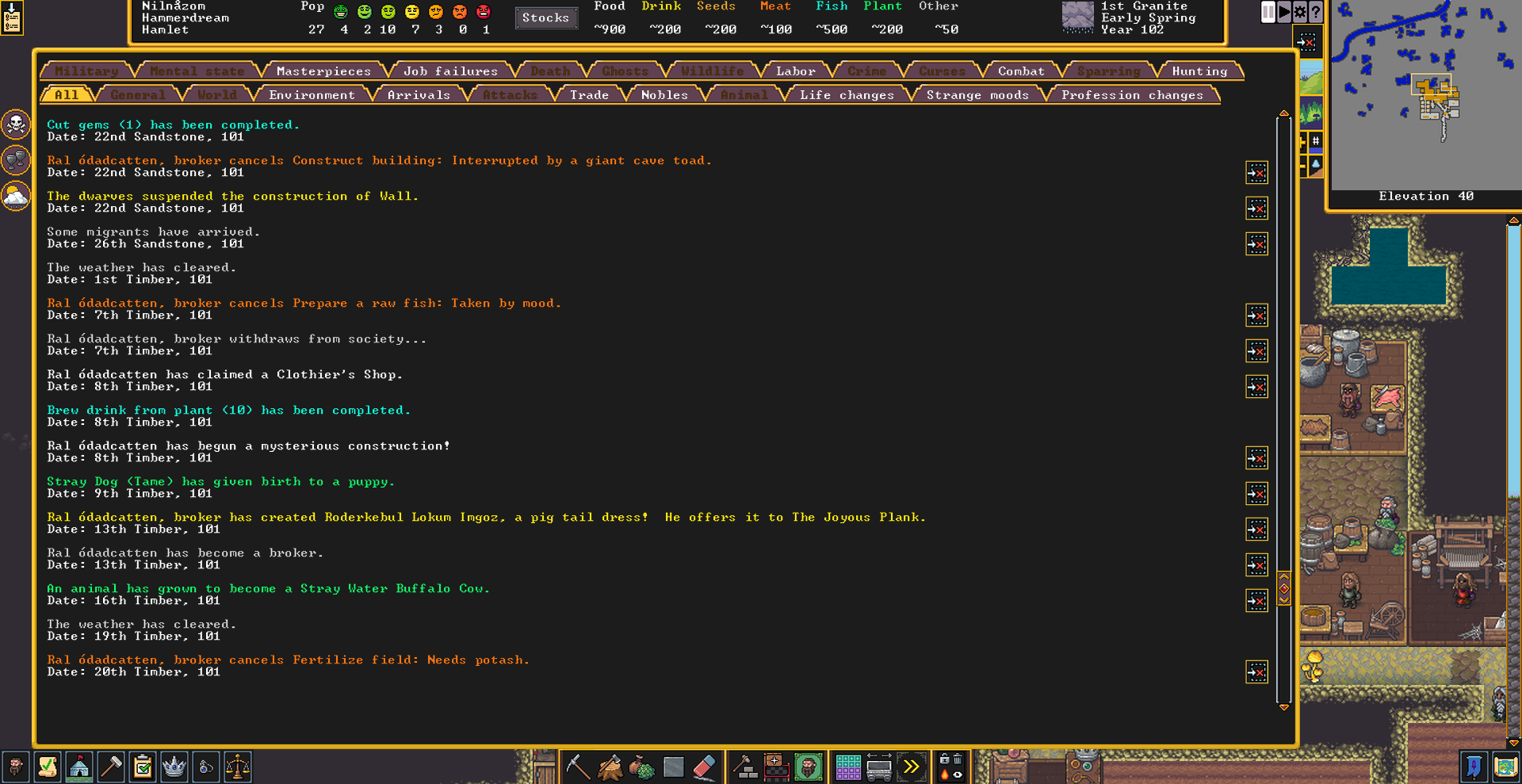Toggle dump trash item designation
1522x784 pixels.
(958, 759)
